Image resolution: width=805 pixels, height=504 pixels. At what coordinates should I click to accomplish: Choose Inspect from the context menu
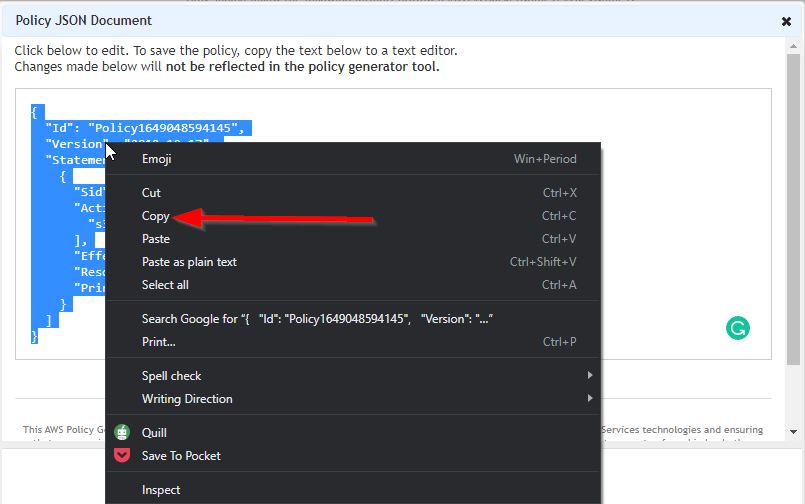[x=353, y=490]
